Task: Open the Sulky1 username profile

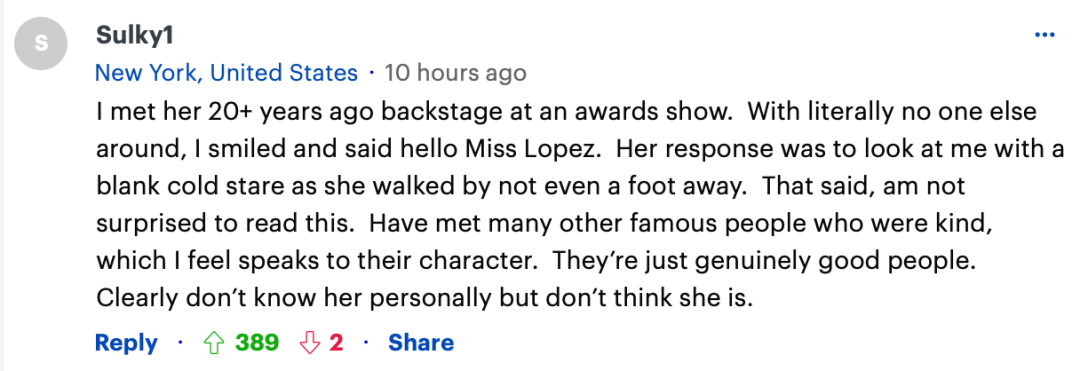Action: tap(134, 36)
